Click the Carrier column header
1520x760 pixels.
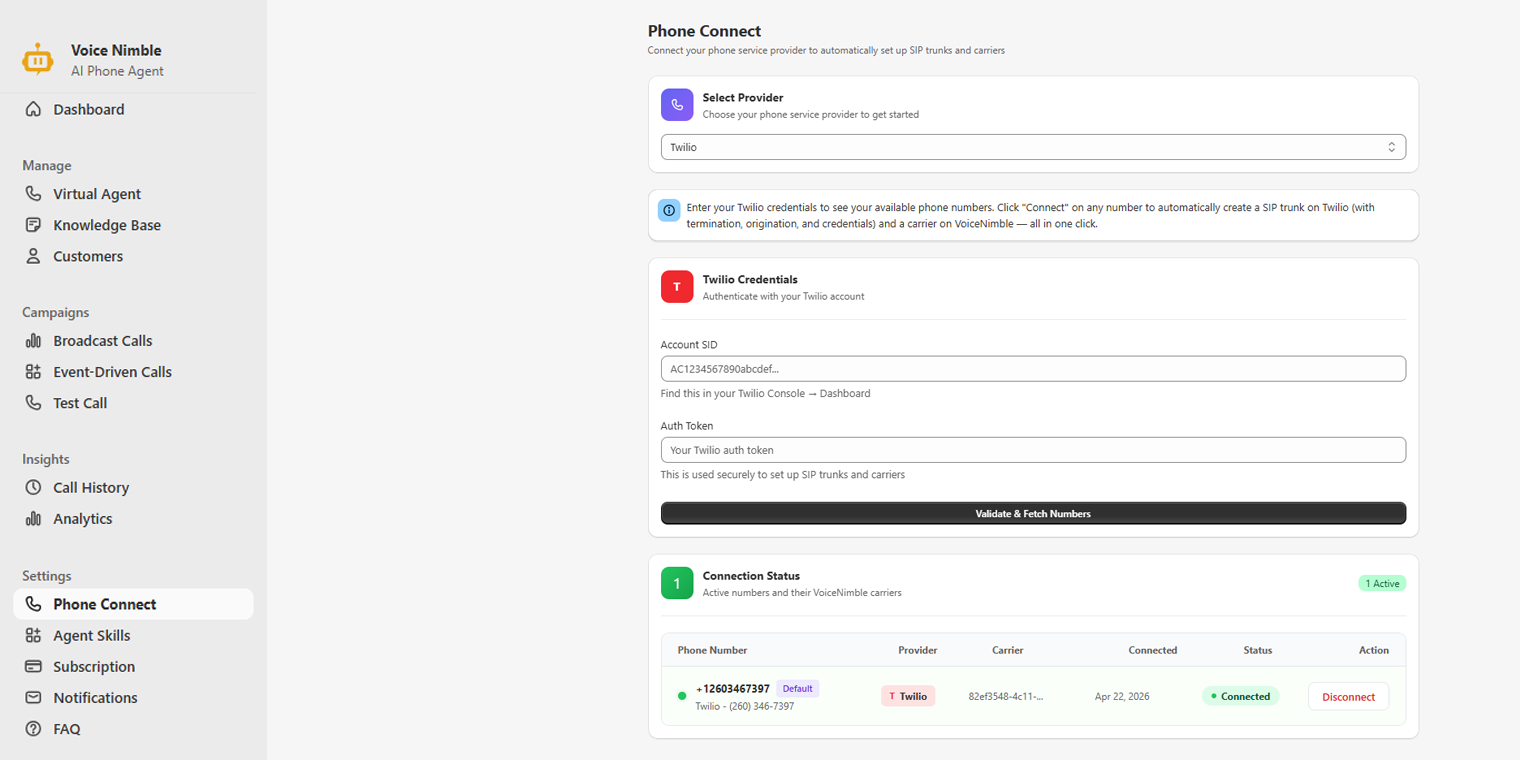(1008, 650)
